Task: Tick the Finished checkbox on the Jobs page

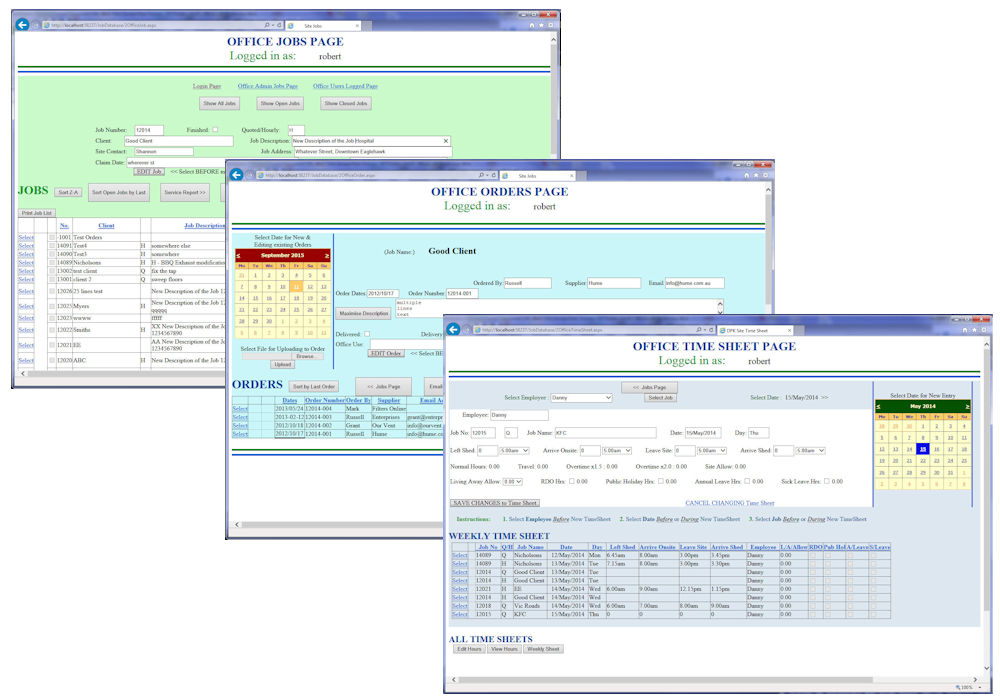Action: coord(214,130)
